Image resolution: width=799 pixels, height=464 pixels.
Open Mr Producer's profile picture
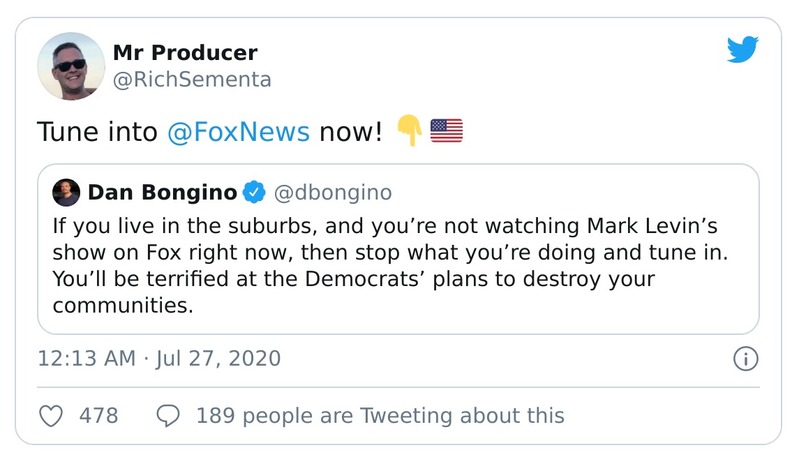(71, 66)
